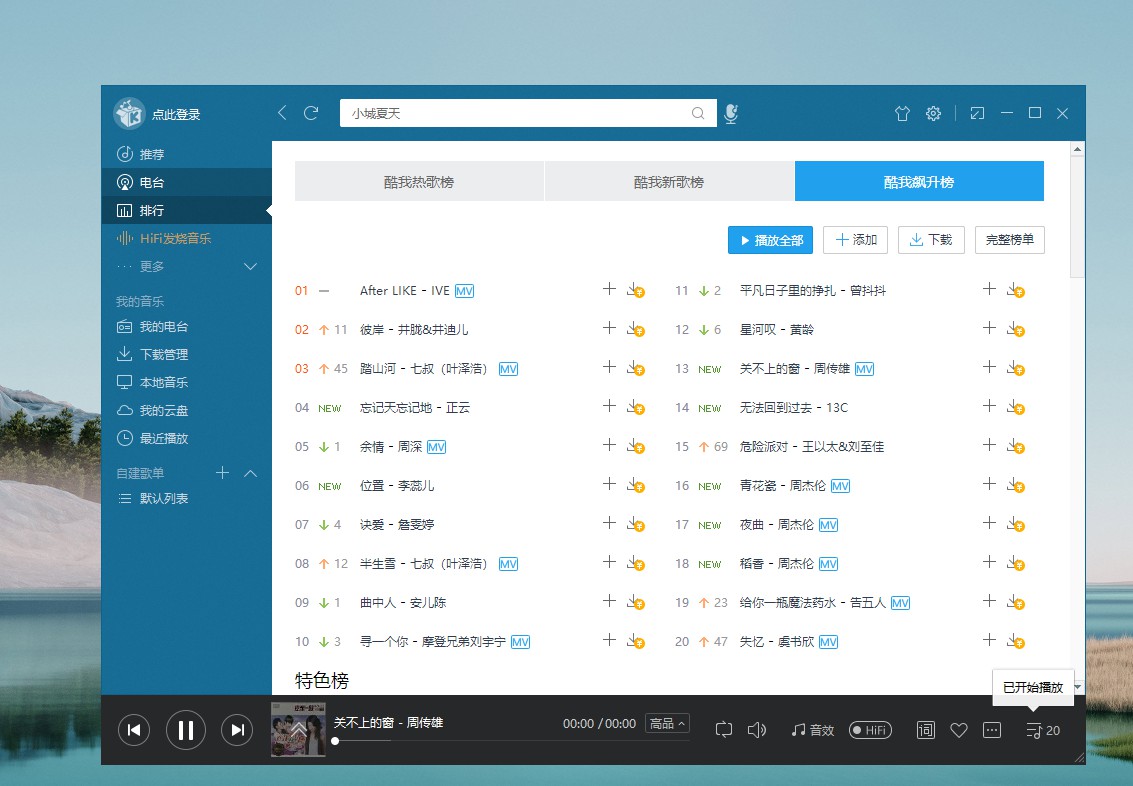Add 青花瓷 - 周杰伦 to playlist

pos(989,484)
